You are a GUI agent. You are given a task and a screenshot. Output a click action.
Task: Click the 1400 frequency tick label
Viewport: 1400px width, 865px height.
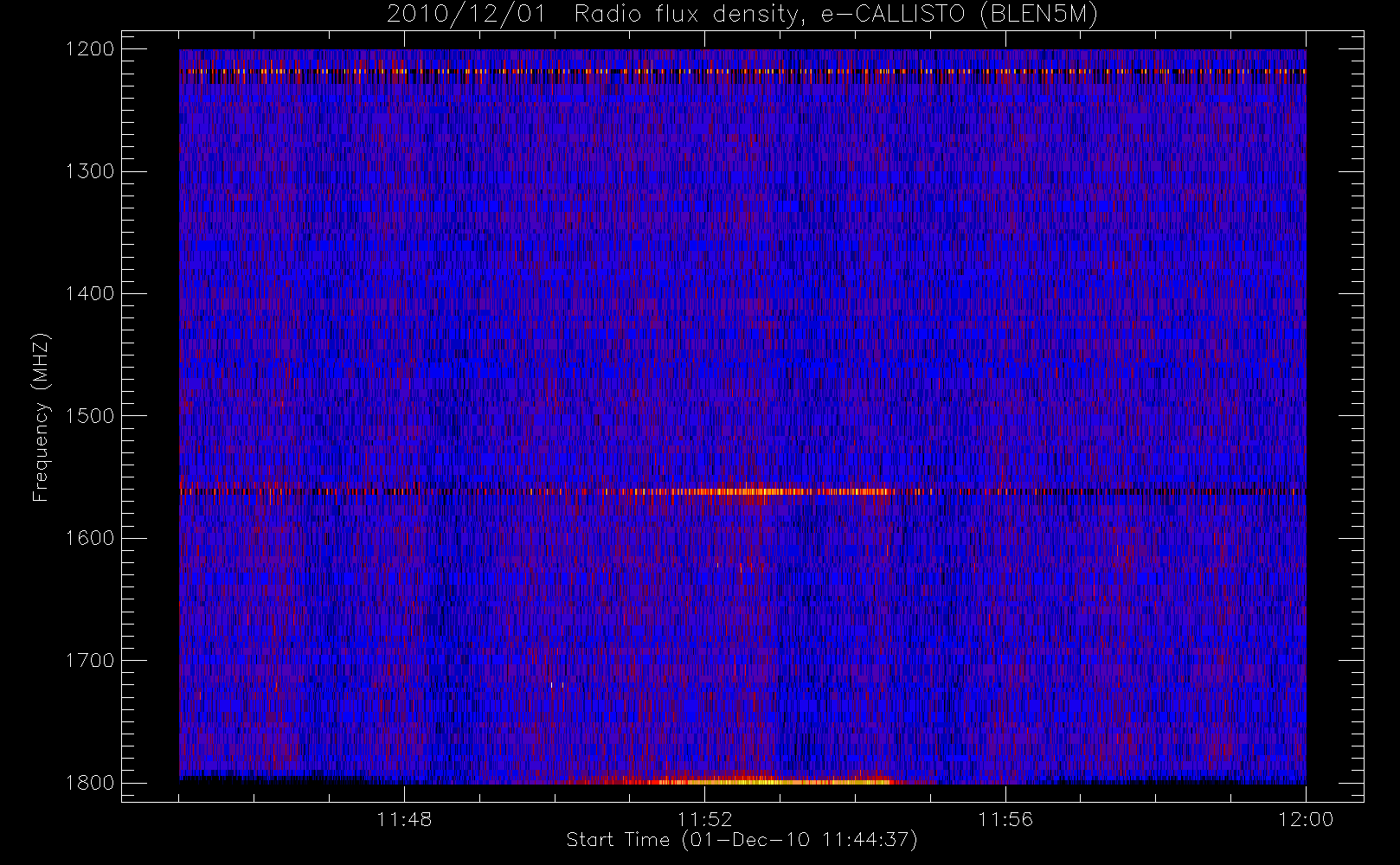pyautogui.click(x=90, y=293)
